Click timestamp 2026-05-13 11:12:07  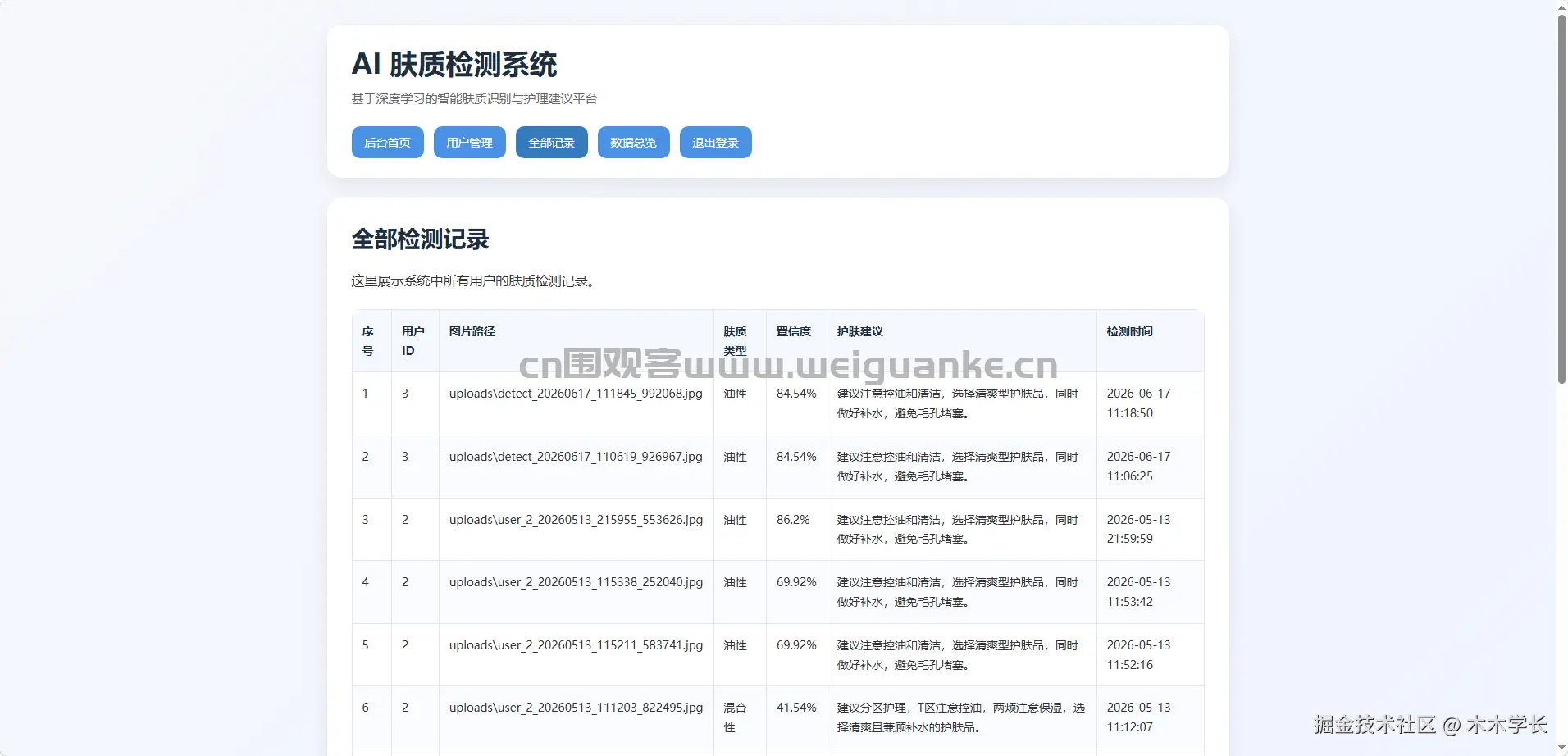point(1138,717)
